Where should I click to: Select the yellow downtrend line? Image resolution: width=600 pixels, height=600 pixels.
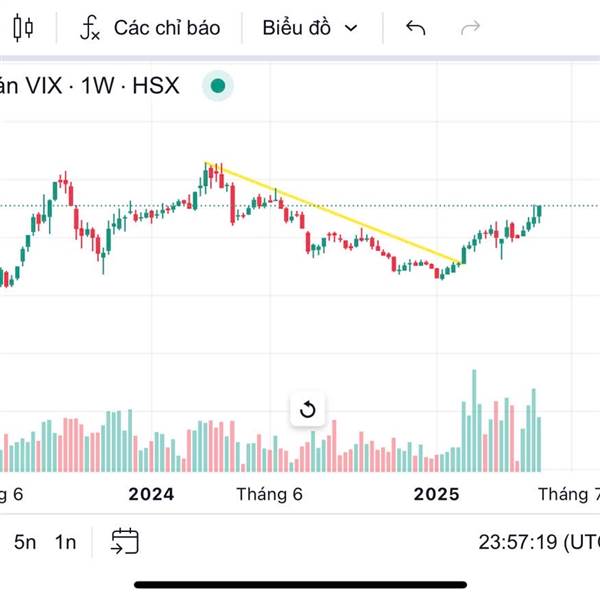point(333,212)
